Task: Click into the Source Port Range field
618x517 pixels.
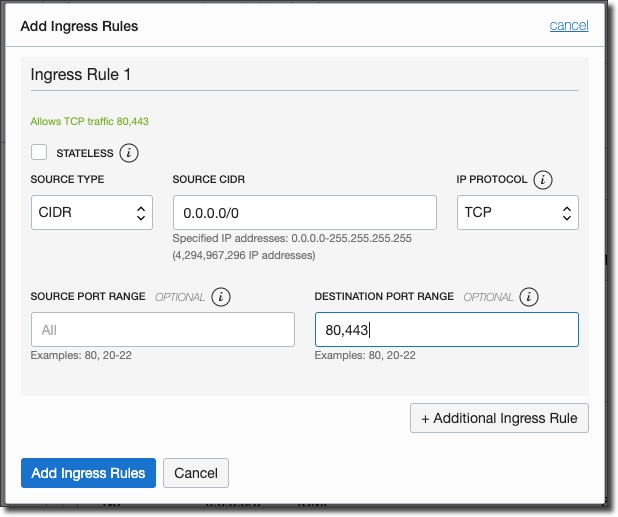Action: [x=162, y=330]
